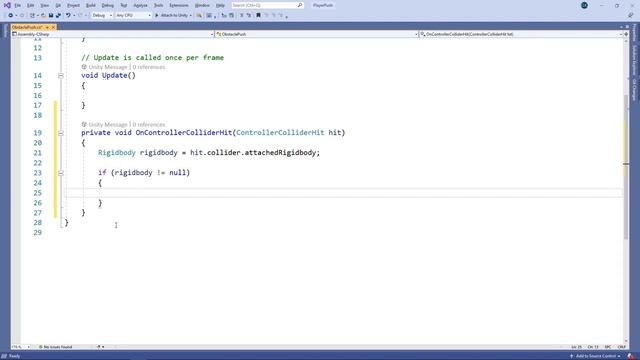Viewport: 640px width, 360px height.
Task: Open the Edit menu
Action: 31,5
